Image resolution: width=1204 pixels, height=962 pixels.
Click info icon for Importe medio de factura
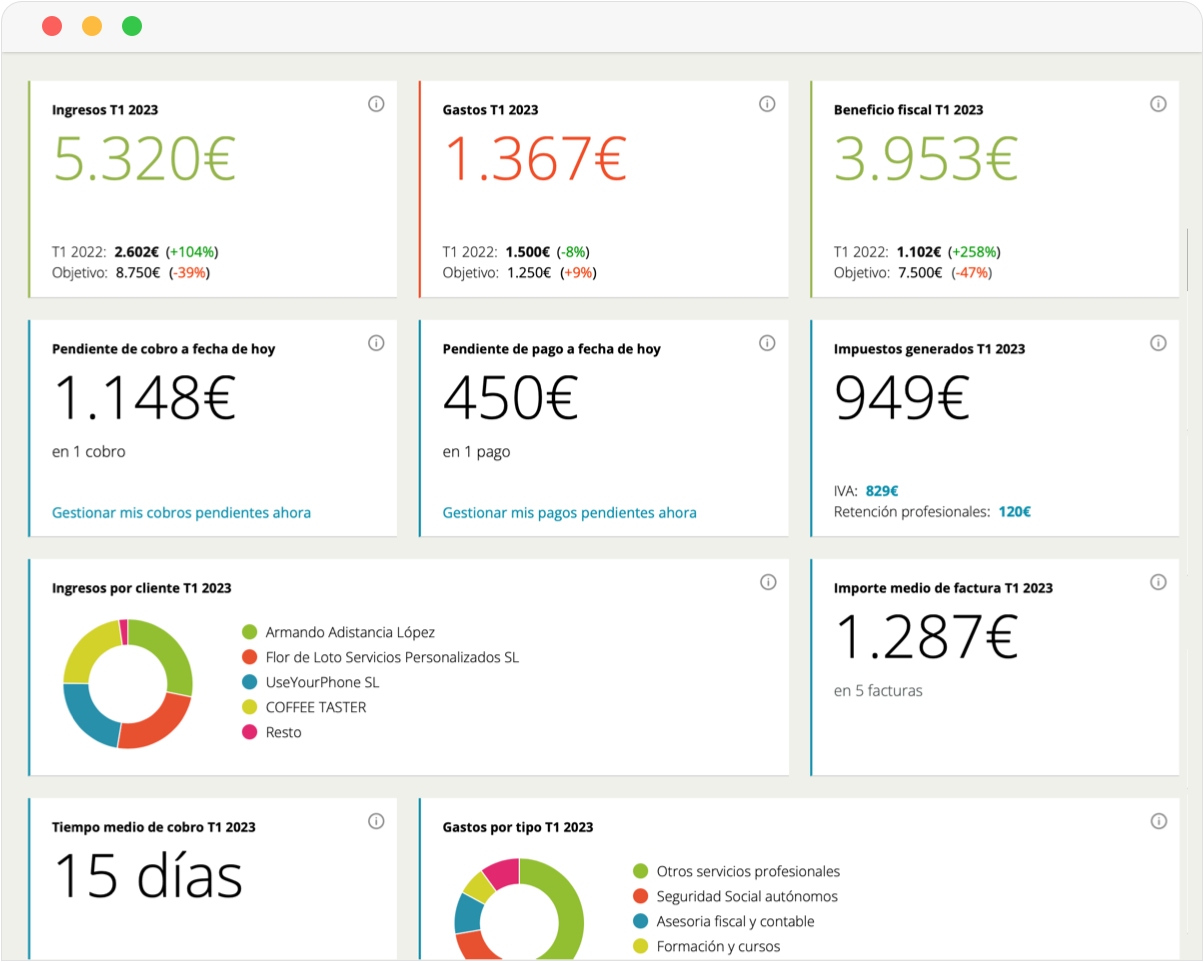click(1158, 582)
